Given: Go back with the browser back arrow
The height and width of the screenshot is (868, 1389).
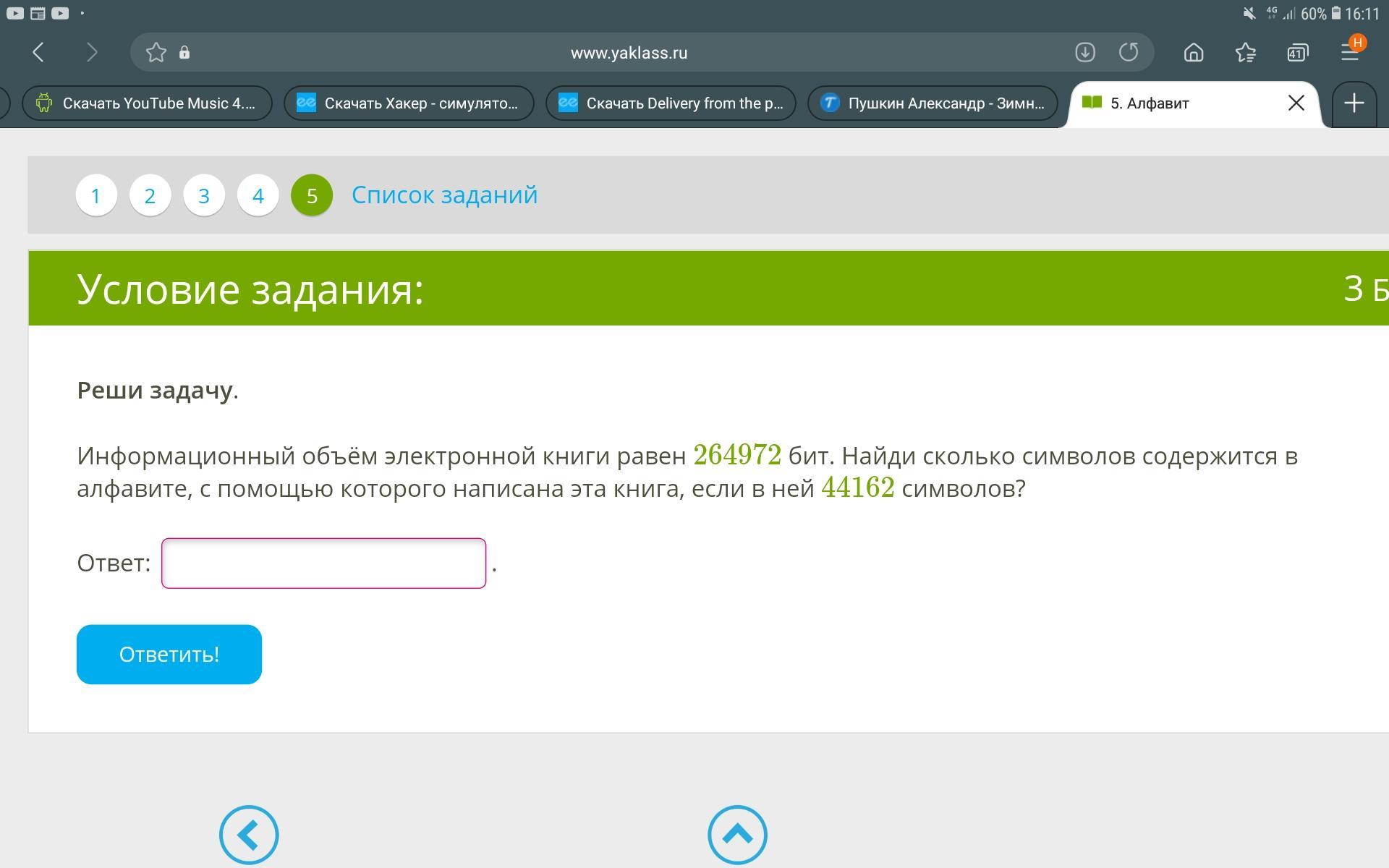Looking at the screenshot, I should coord(39,52).
